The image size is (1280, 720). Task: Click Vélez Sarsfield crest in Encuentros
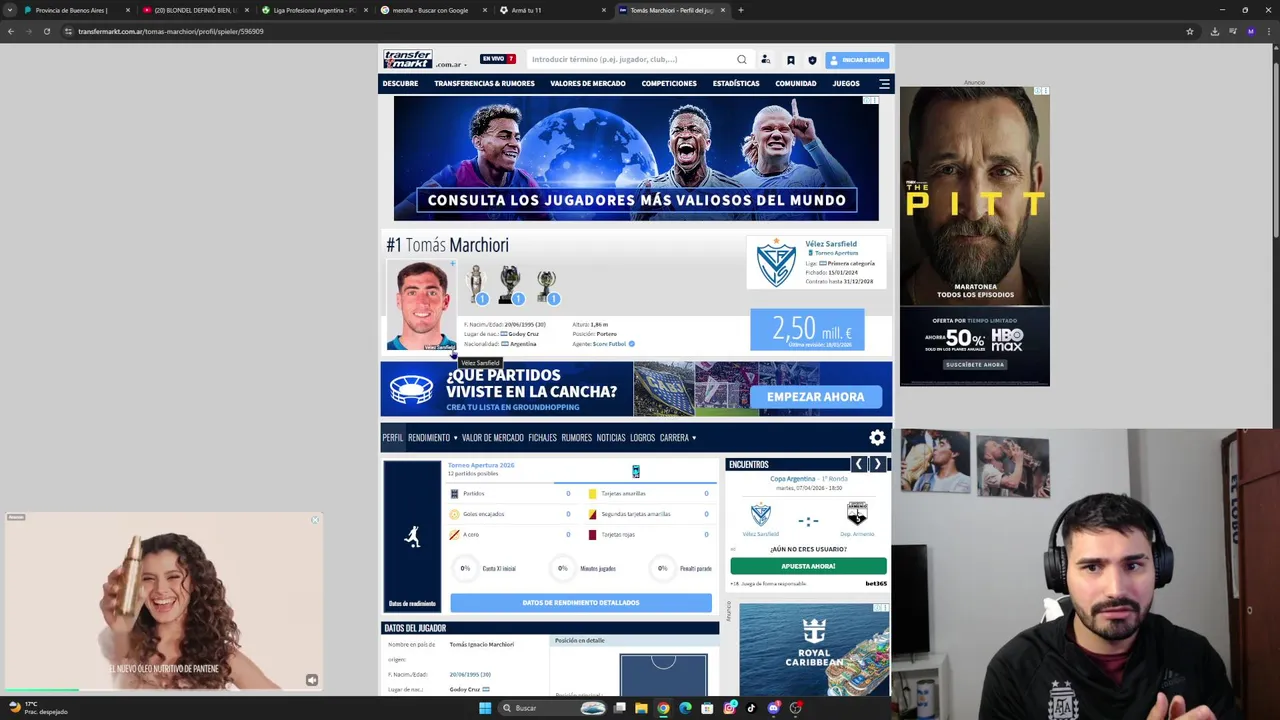click(x=761, y=514)
